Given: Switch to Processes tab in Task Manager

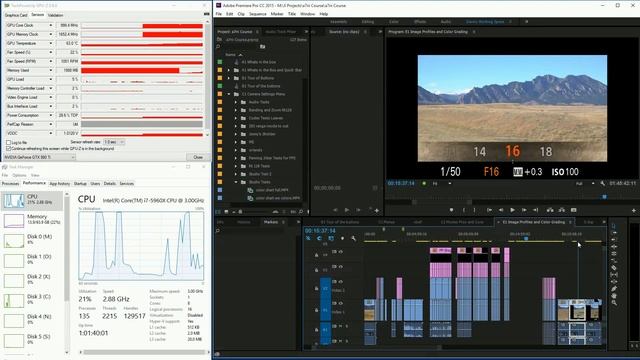Looking at the screenshot, I should click(x=10, y=184).
